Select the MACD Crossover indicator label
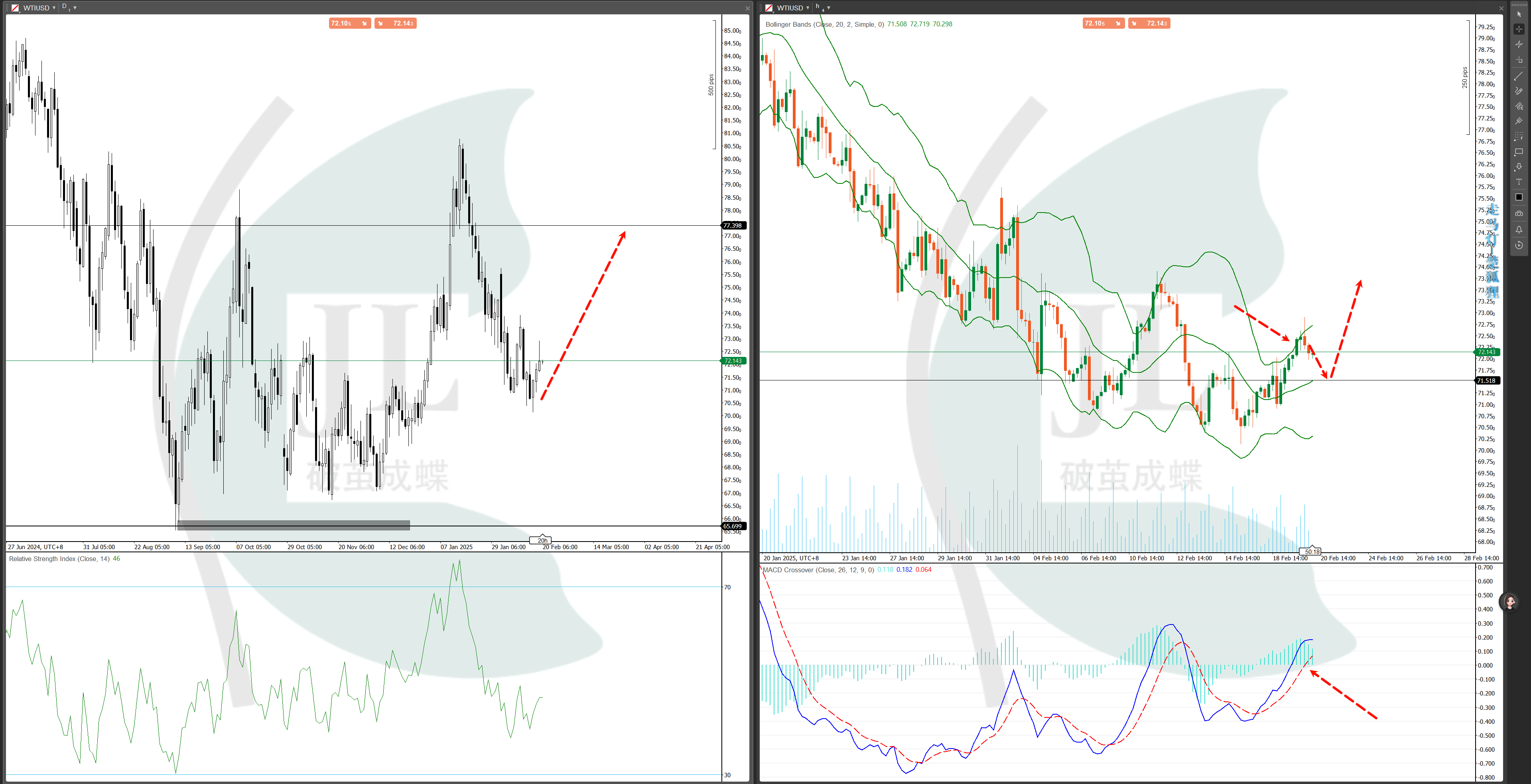 [818, 569]
